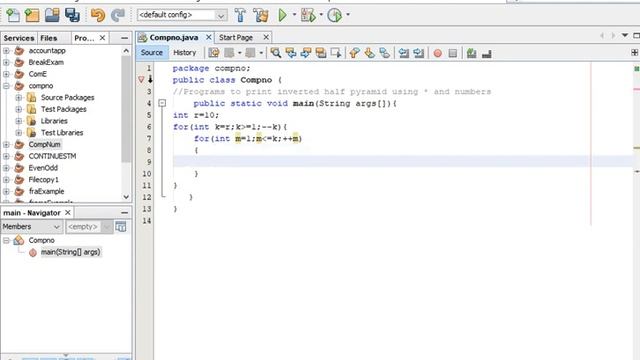Open Profile Project dropdown arrow
The height and width of the screenshot is (360, 640).
[348, 15]
